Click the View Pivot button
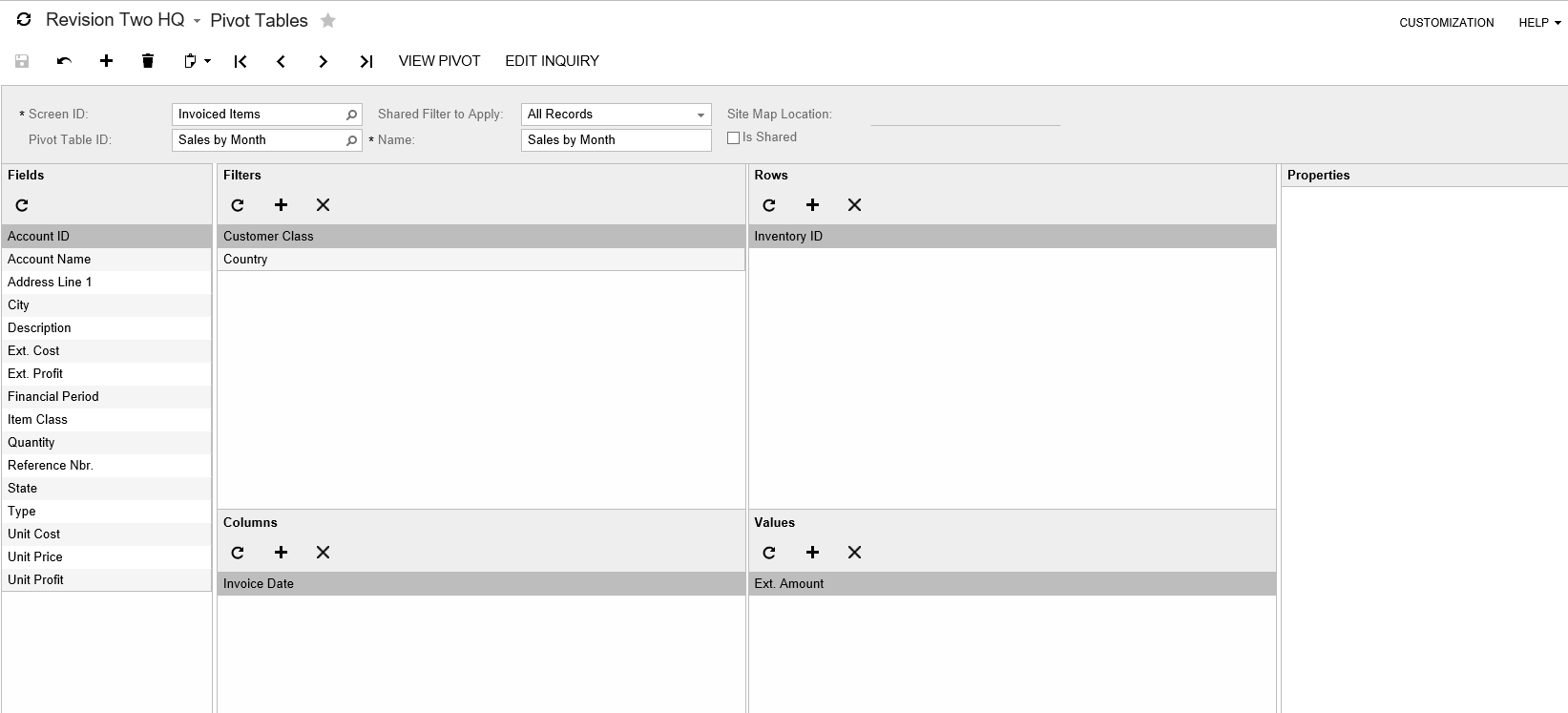Image resolution: width=1568 pixels, height=713 pixels. tap(439, 61)
